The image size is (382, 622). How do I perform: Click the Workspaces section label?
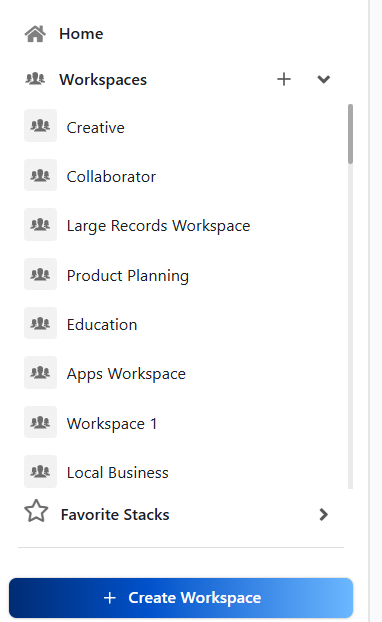[x=103, y=80]
